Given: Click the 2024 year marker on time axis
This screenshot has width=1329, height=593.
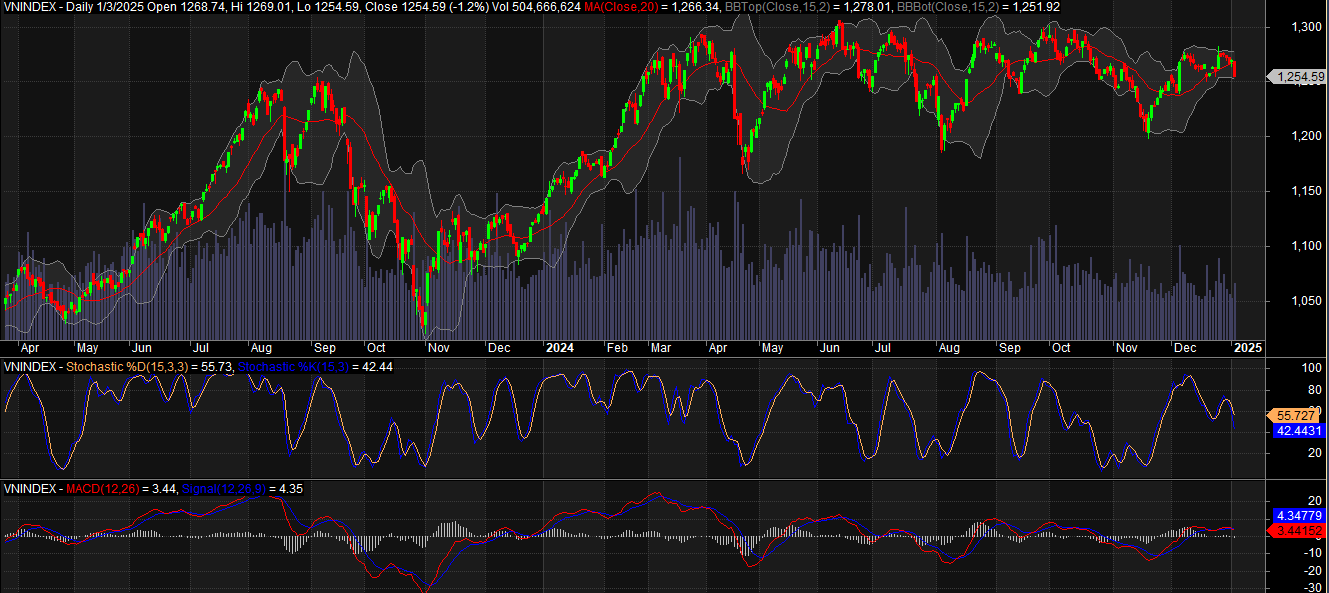Looking at the screenshot, I should pos(559,348).
